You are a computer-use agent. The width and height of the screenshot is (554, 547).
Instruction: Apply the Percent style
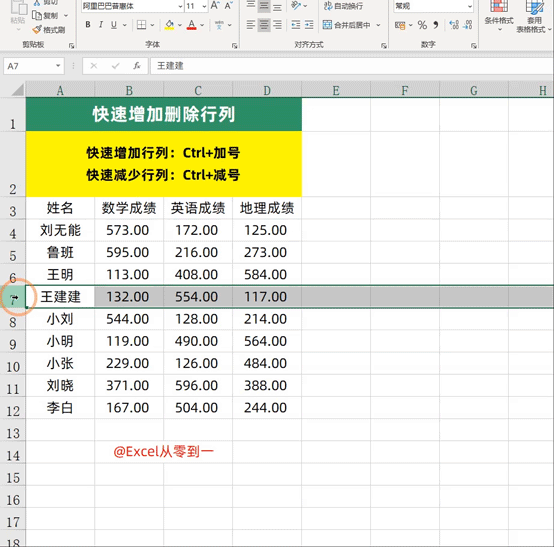pyautogui.click(x=422, y=25)
